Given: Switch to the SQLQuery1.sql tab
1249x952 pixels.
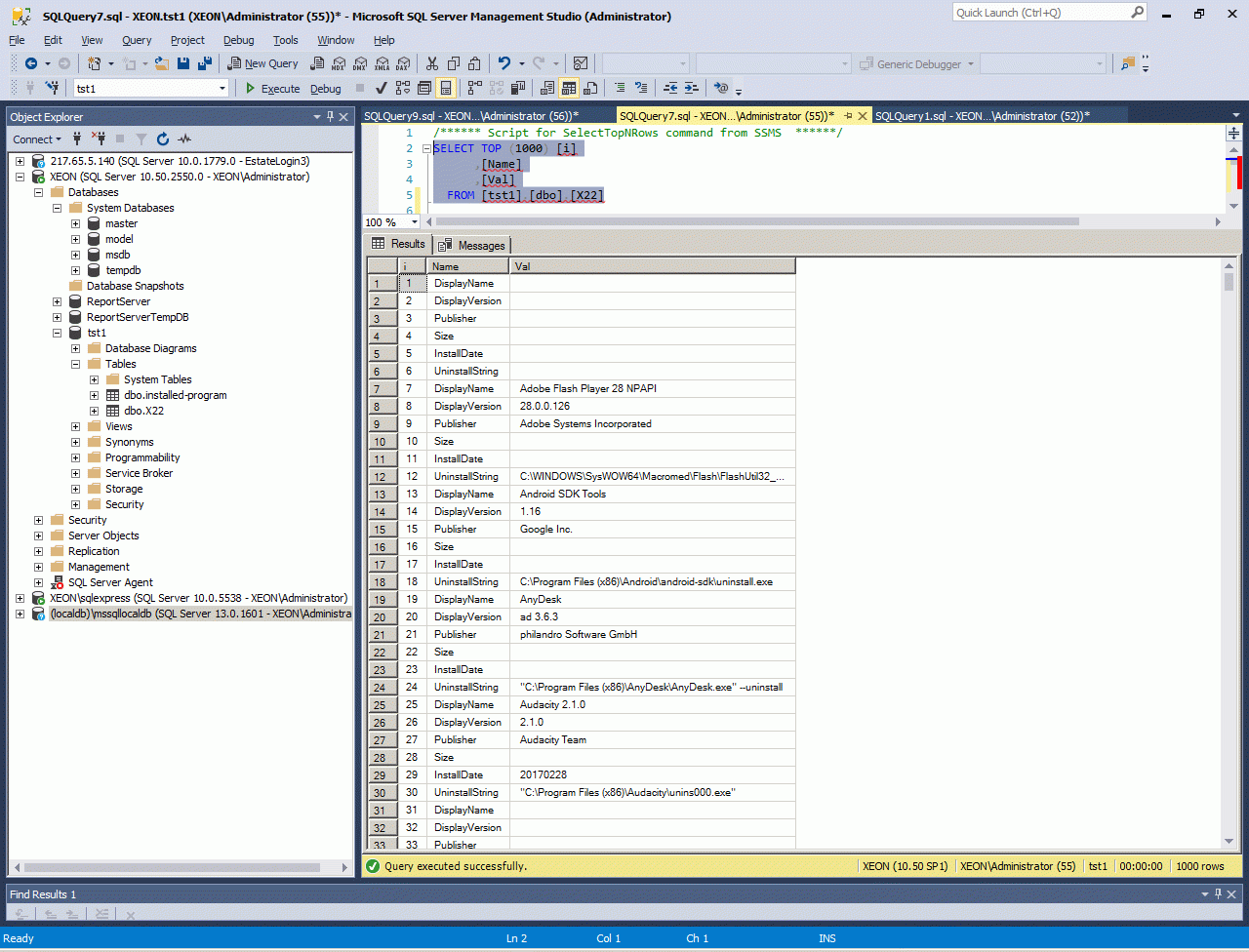Looking at the screenshot, I should (983, 115).
